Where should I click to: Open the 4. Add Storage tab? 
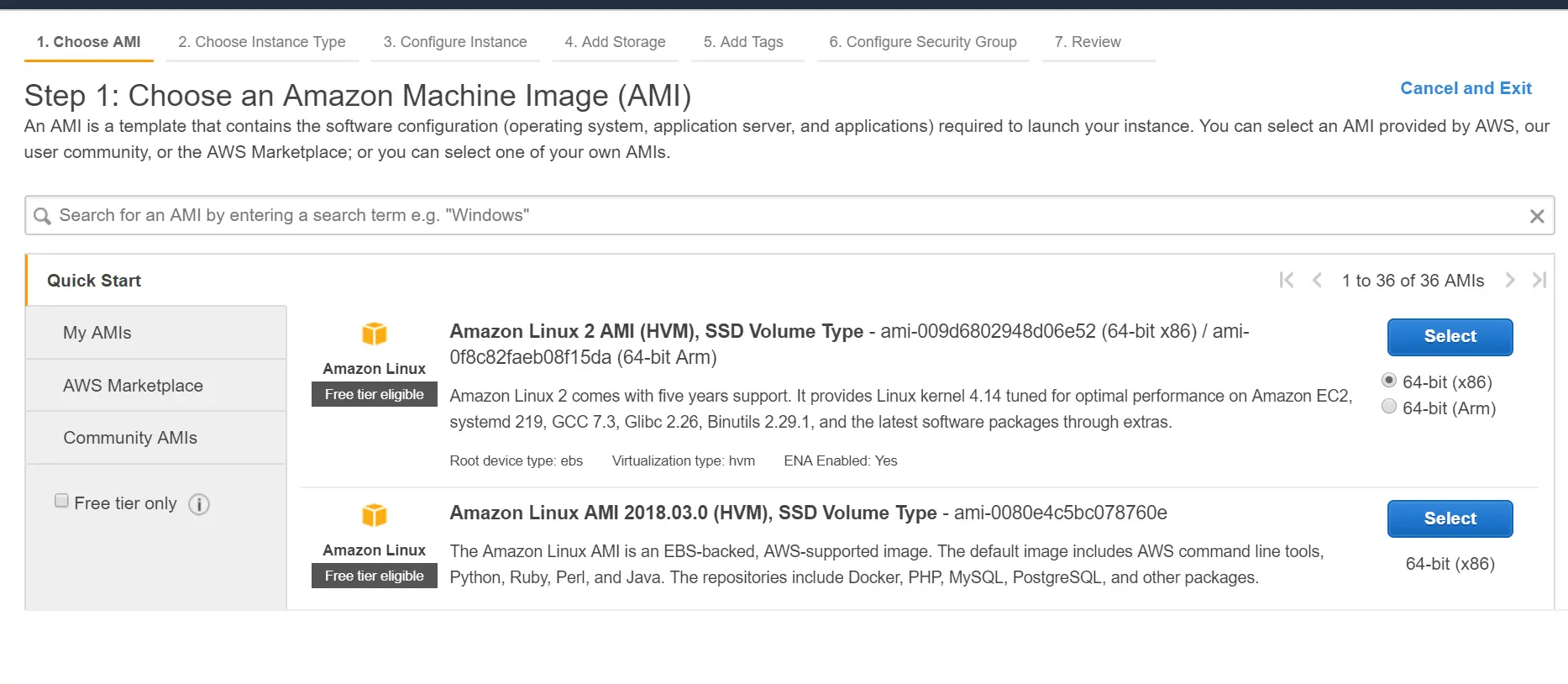615,42
